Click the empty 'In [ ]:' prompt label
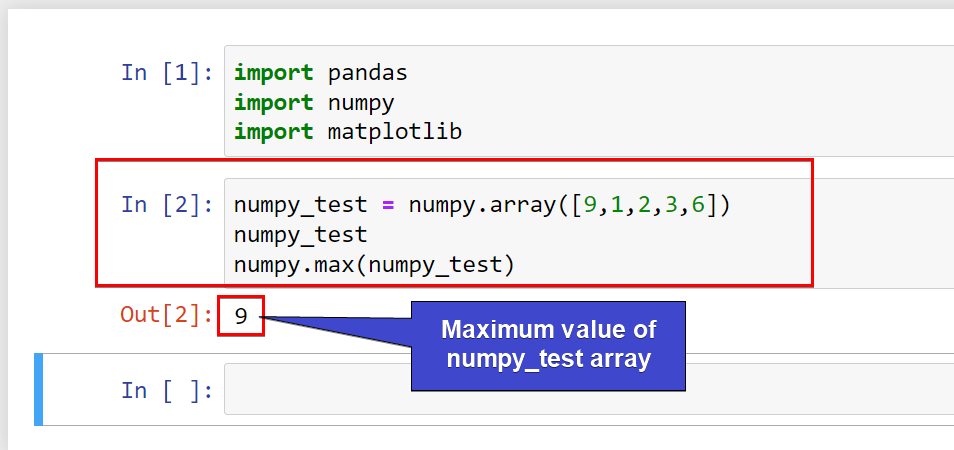This screenshot has width=954, height=450. click(167, 390)
